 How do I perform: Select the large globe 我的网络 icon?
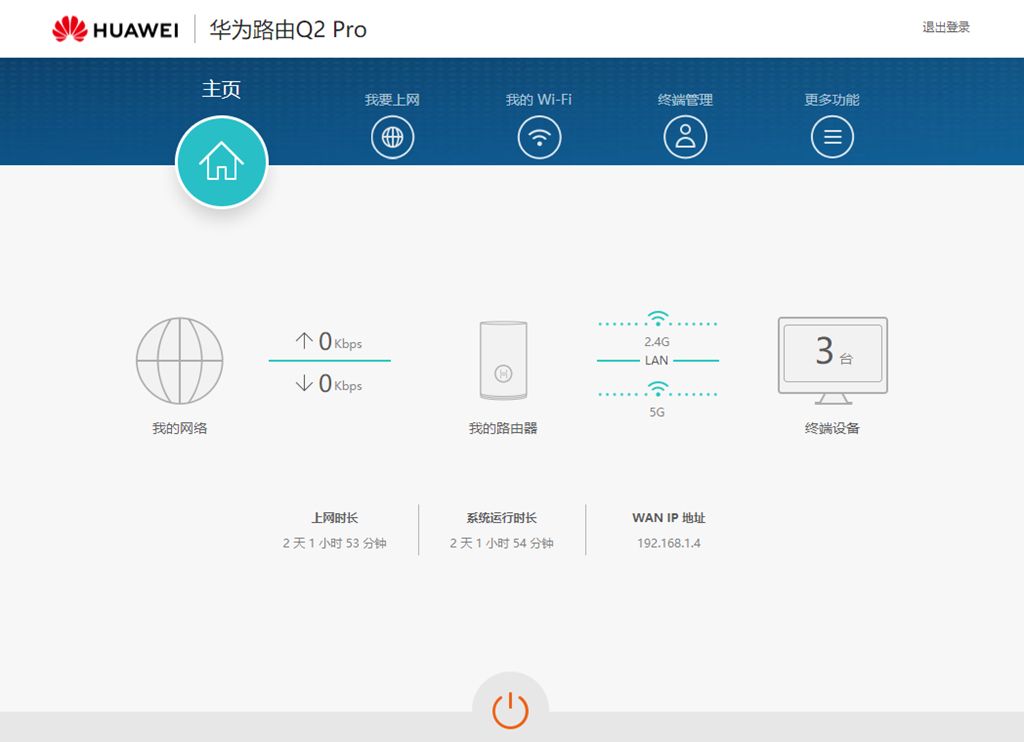pyautogui.click(x=180, y=361)
